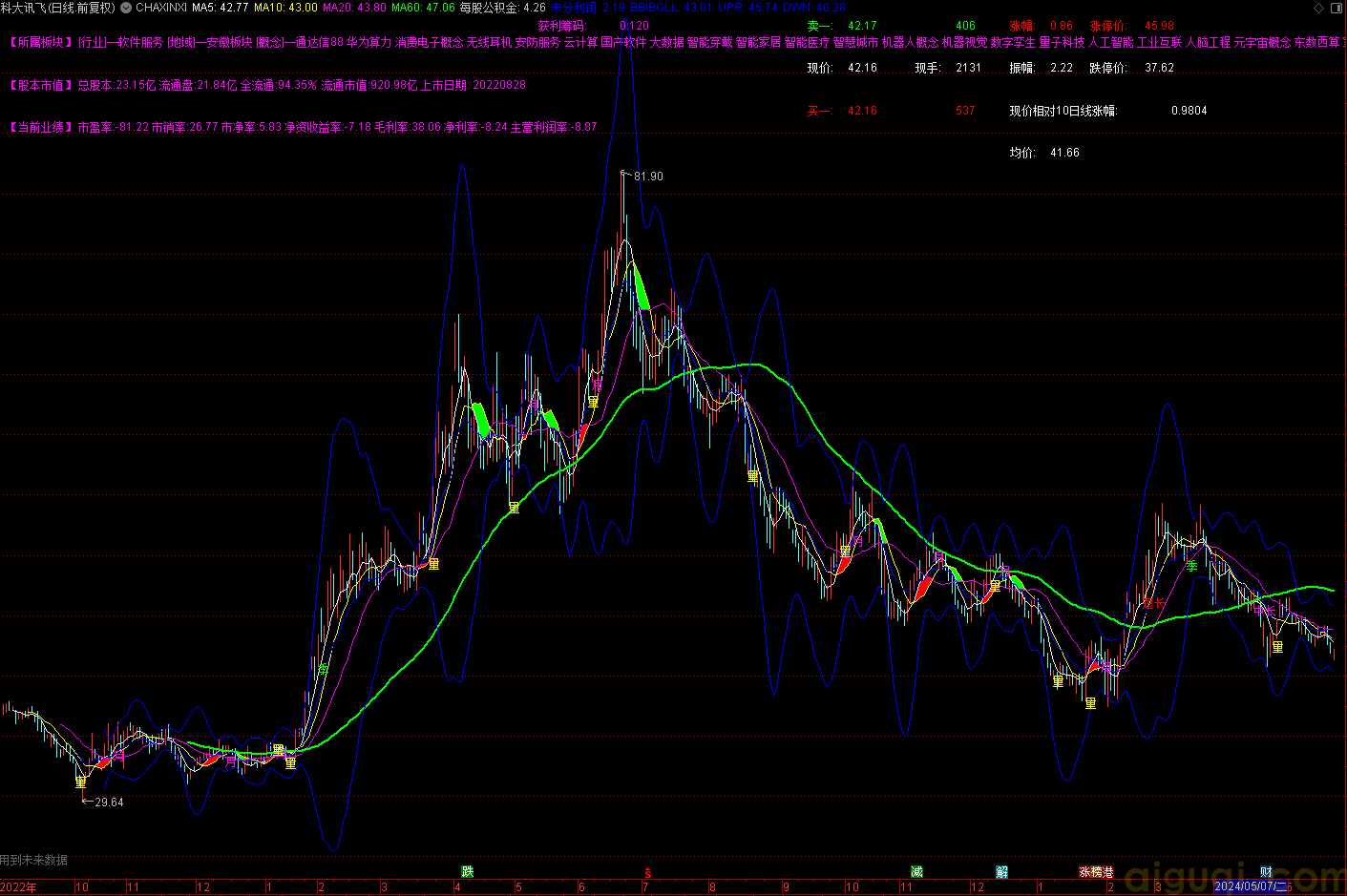Click the 【股本市值】 heading
This screenshot has height=896, width=1347.
click(41, 85)
